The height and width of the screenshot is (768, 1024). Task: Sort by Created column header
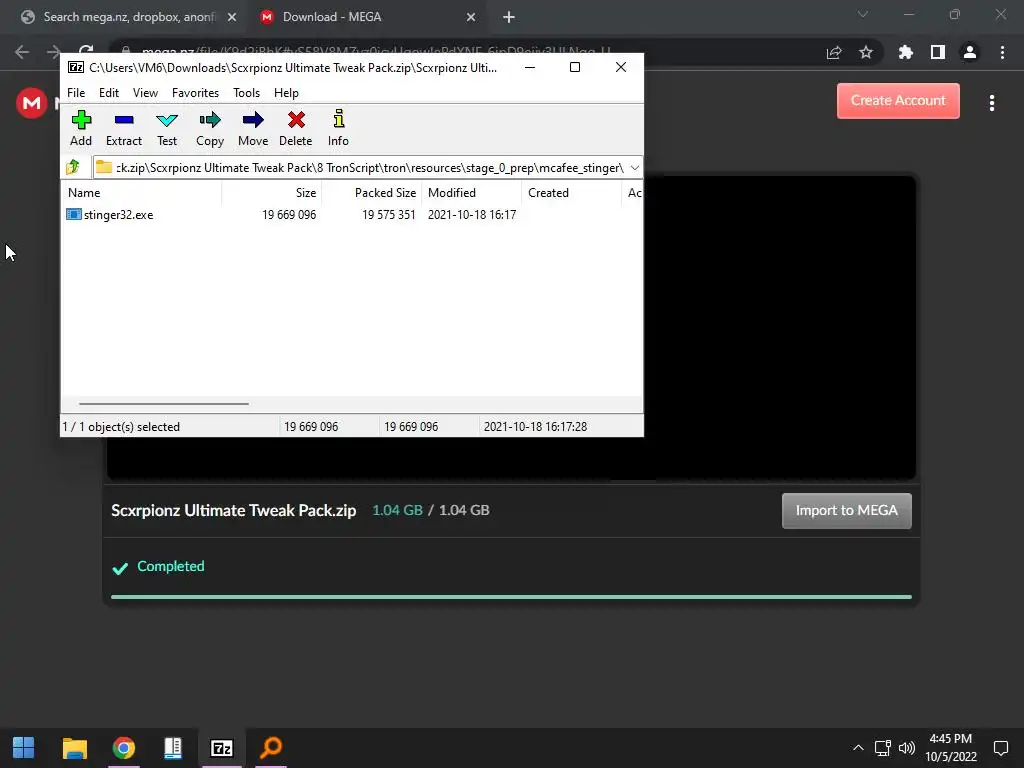(571, 193)
